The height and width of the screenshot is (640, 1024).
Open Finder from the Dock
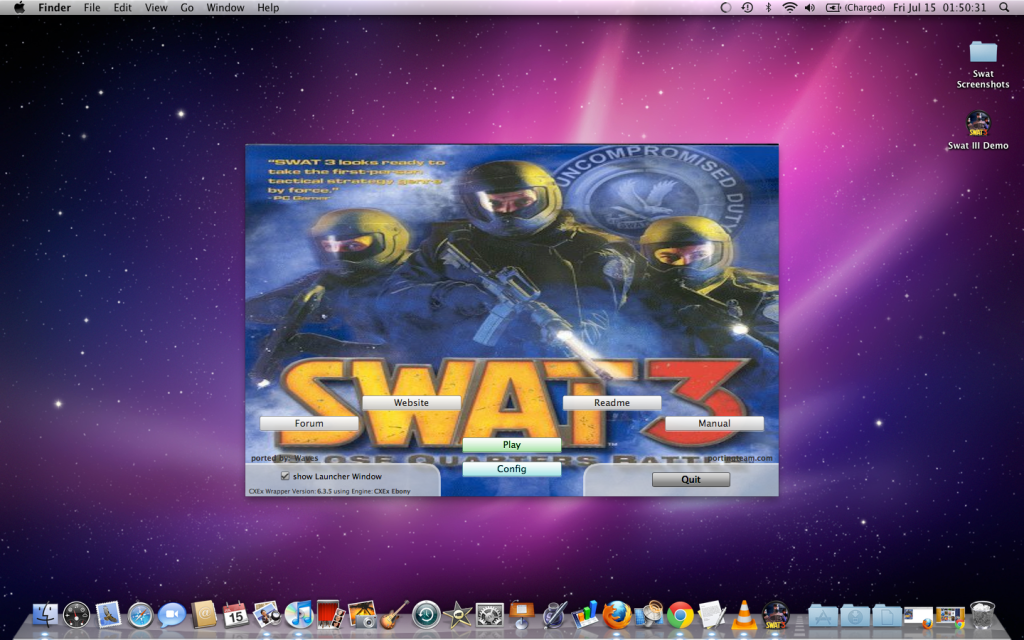44,615
